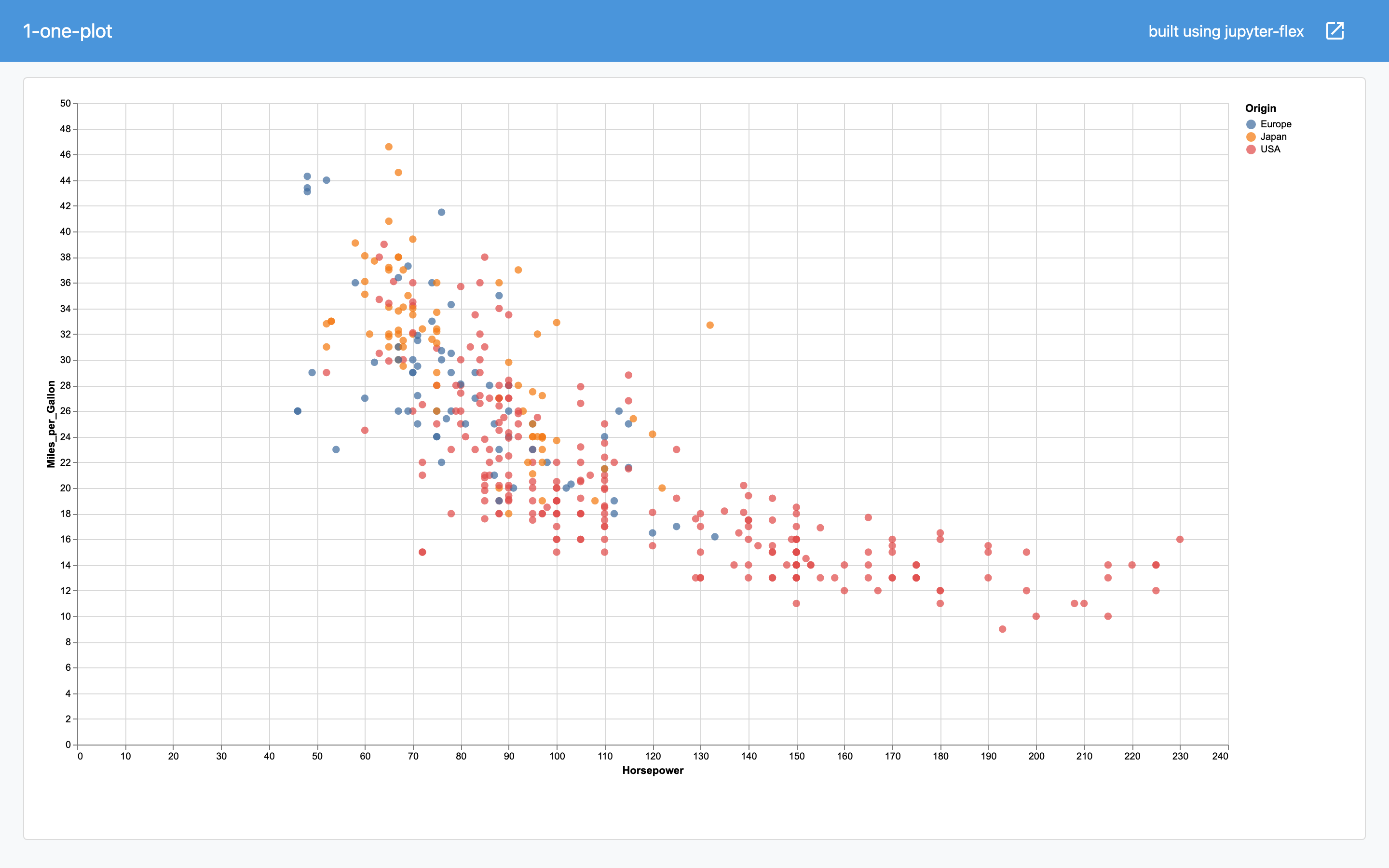Screen dimensions: 1389x868
Task: Select the Japan legend label
Action: point(1273,137)
